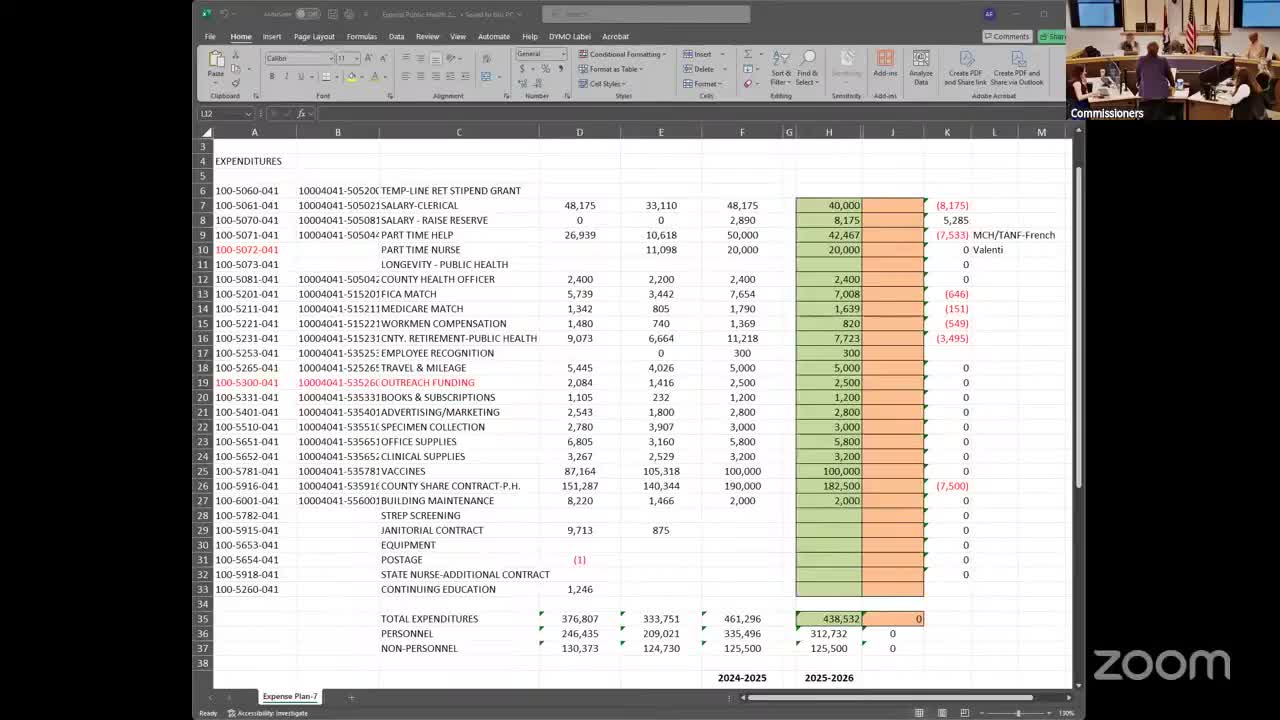The height and width of the screenshot is (720, 1280).
Task: Open the DYMO Label tab
Action: pyautogui.click(x=570, y=36)
